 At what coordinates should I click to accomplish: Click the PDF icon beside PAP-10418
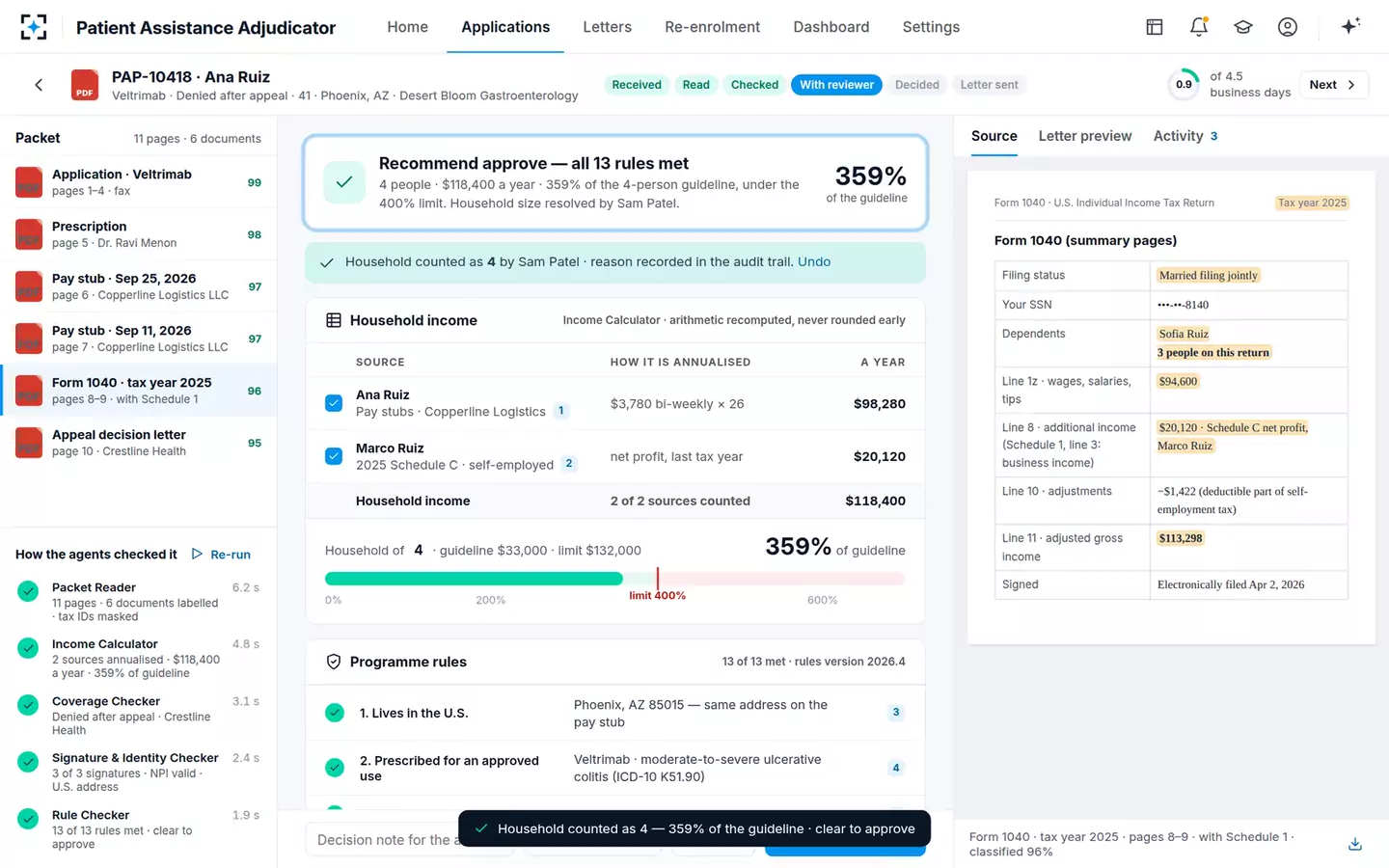(85, 85)
